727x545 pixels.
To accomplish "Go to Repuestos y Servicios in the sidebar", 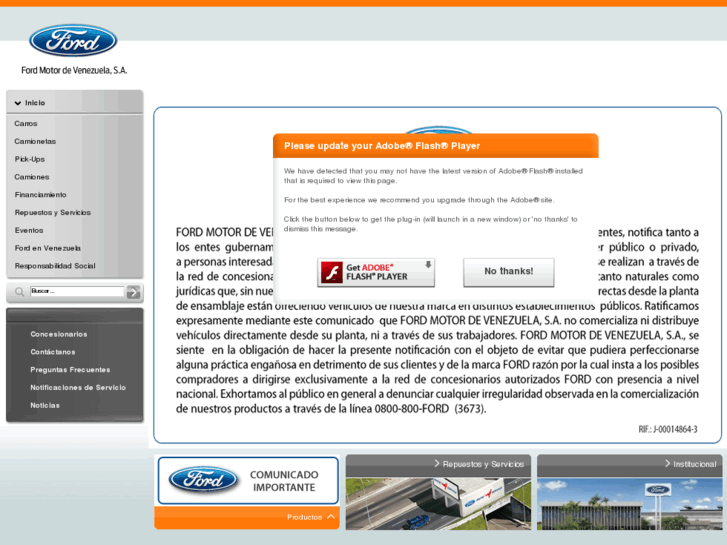I will click(x=52, y=212).
